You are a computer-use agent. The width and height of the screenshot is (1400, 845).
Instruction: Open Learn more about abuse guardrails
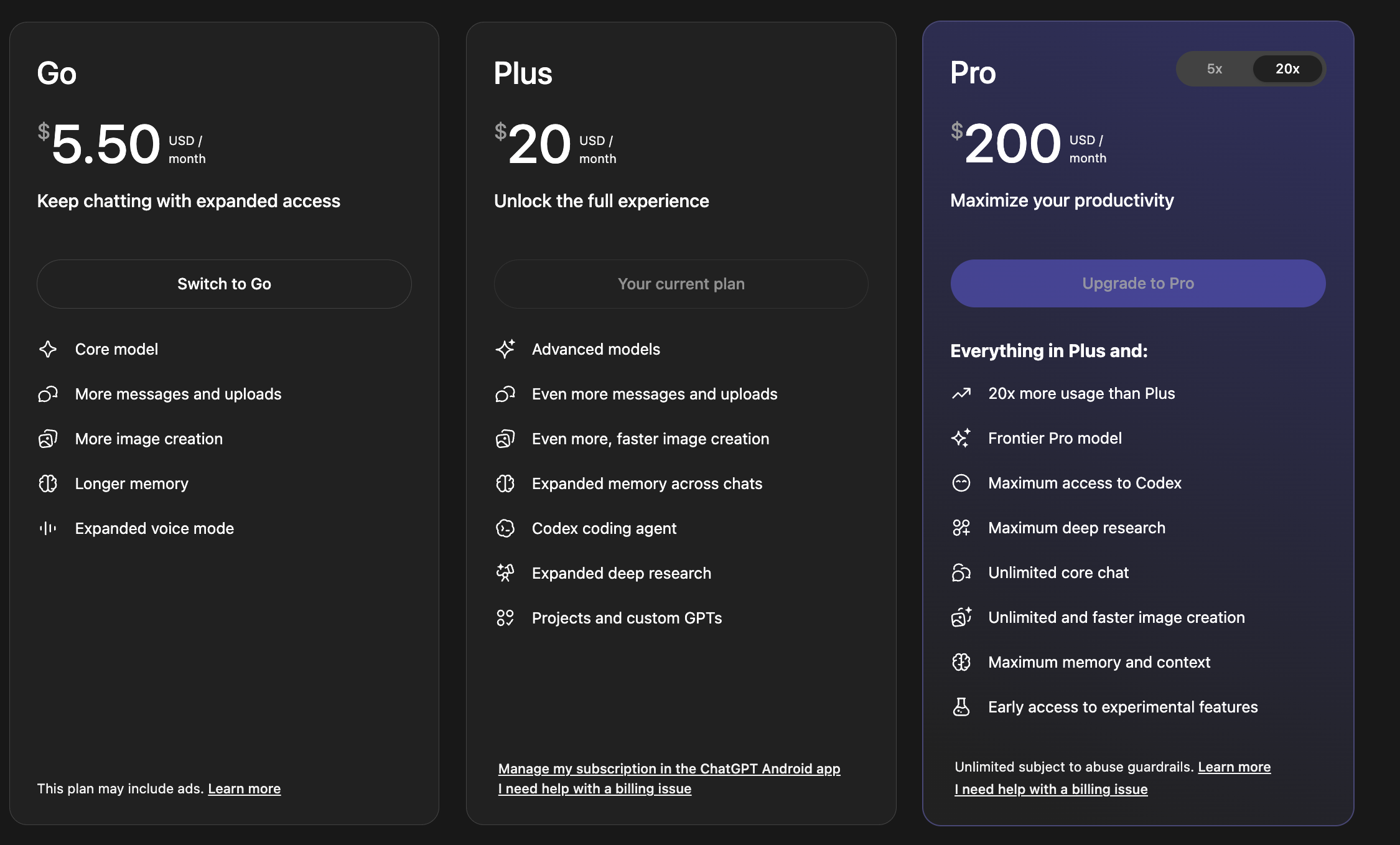click(x=1234, y=767)
